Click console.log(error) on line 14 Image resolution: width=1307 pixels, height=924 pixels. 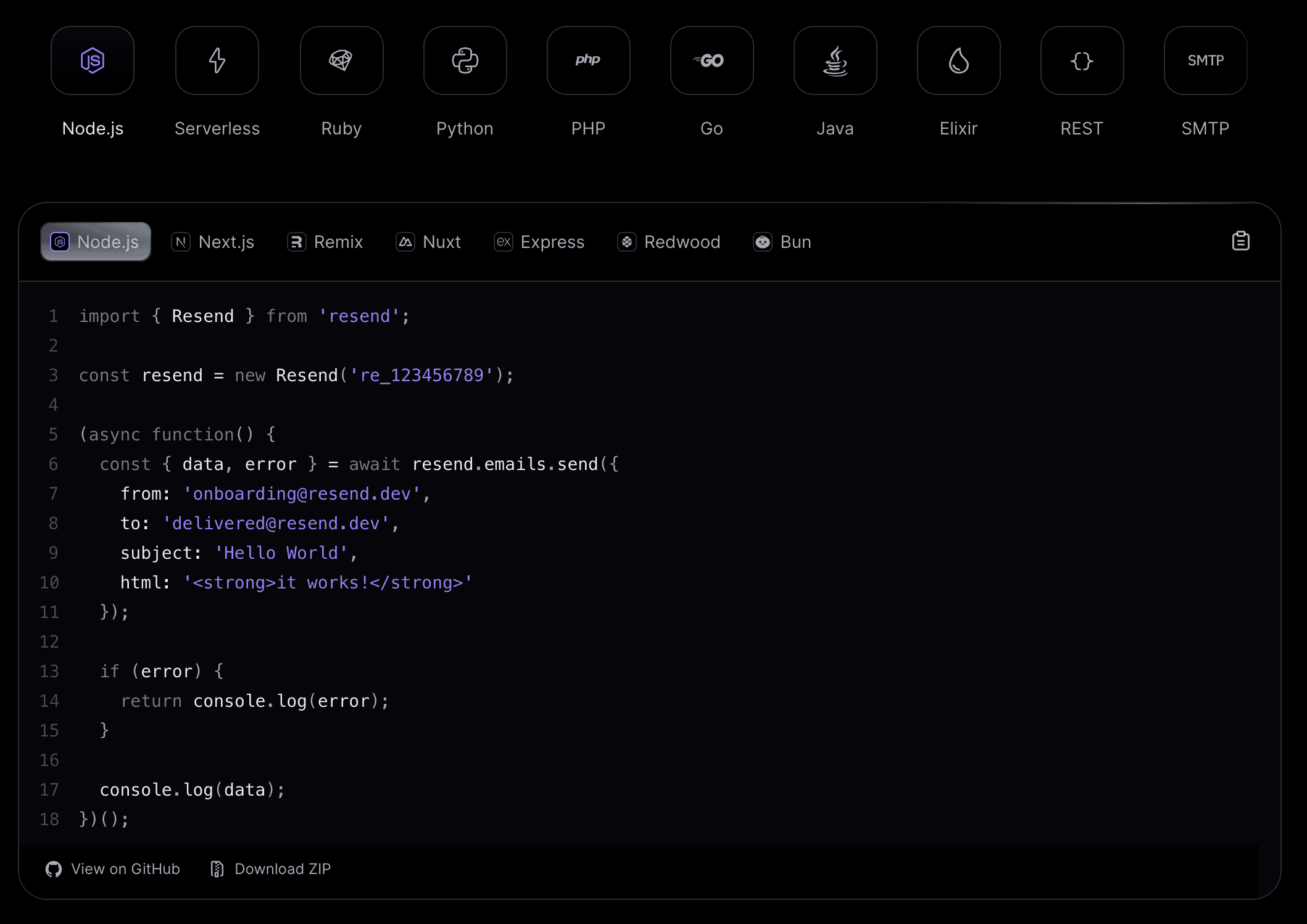tap(286, 701)
